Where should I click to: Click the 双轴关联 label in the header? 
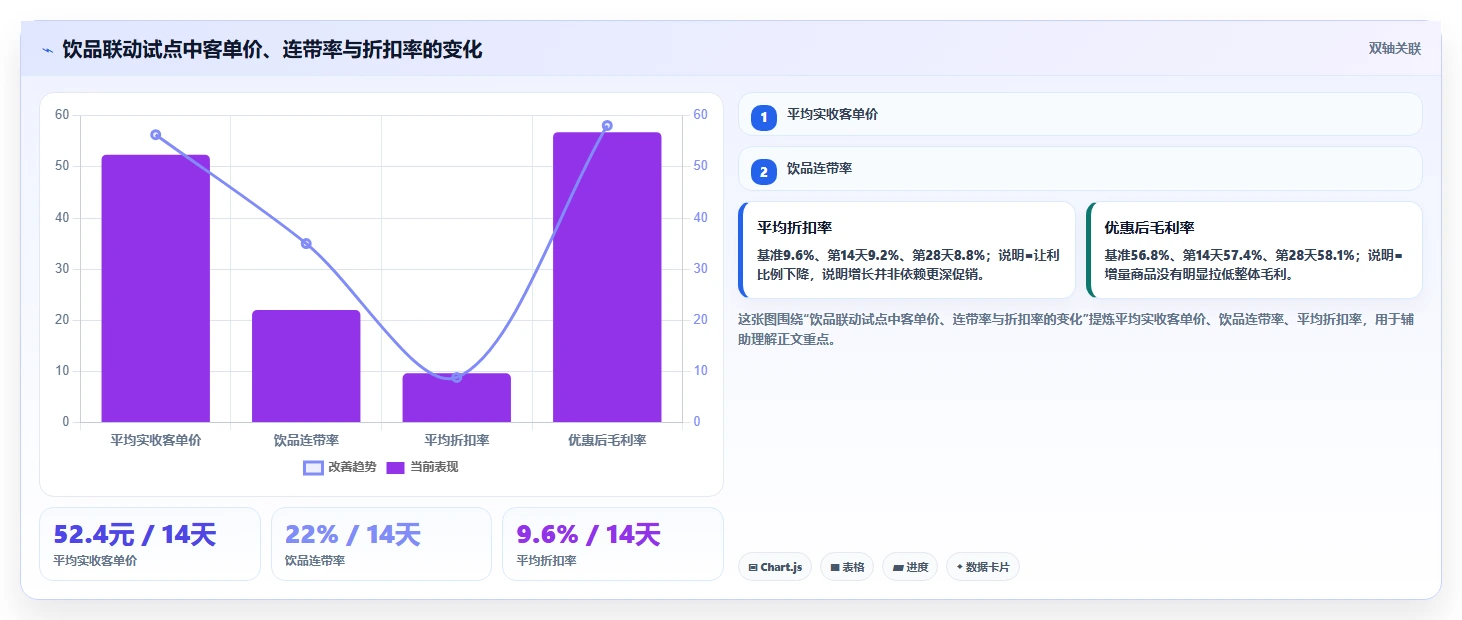point(1394,49)
